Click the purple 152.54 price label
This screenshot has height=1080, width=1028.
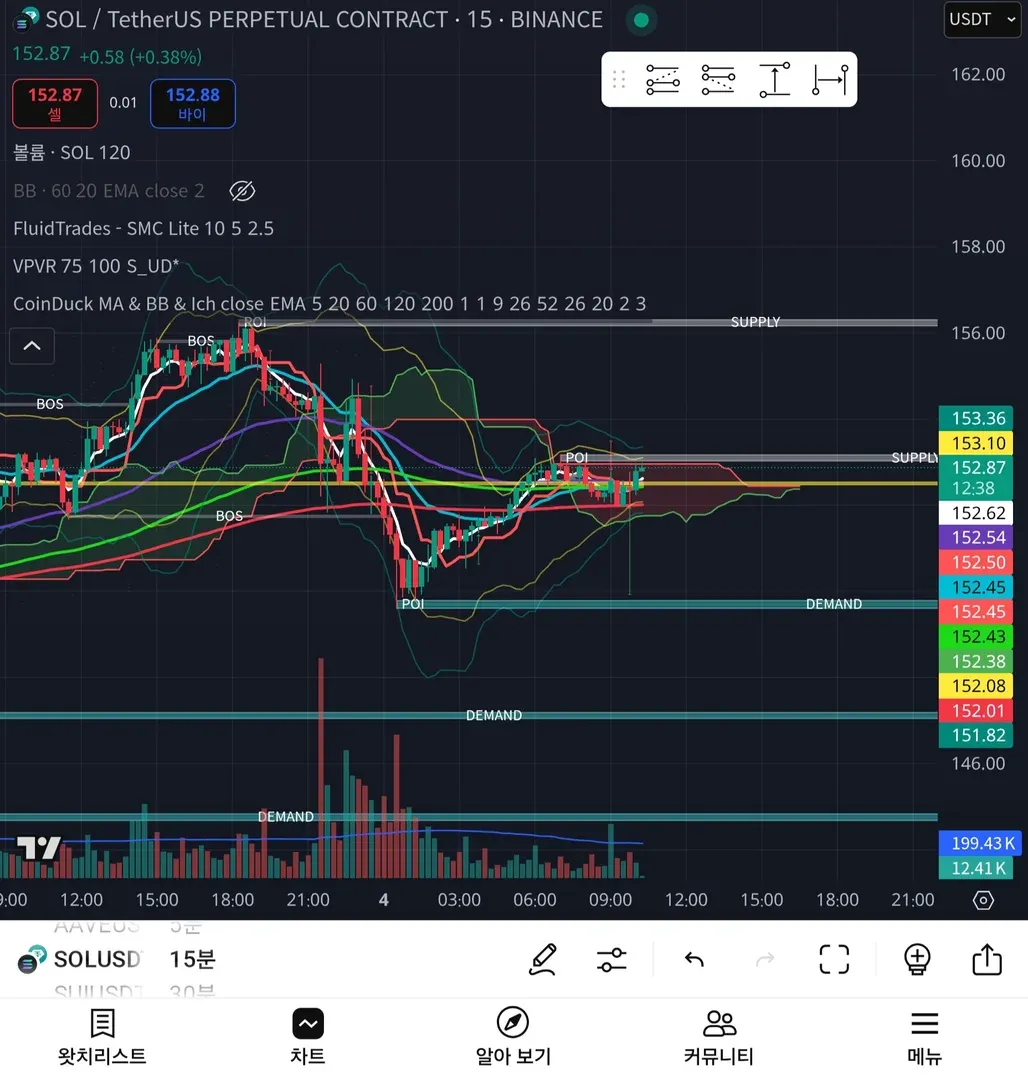pos(976,537)
